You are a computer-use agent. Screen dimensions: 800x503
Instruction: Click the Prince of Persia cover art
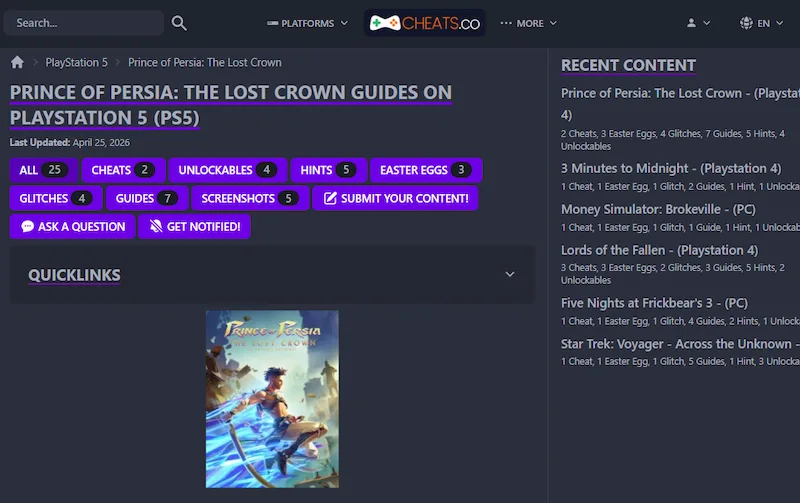[272, 399]
